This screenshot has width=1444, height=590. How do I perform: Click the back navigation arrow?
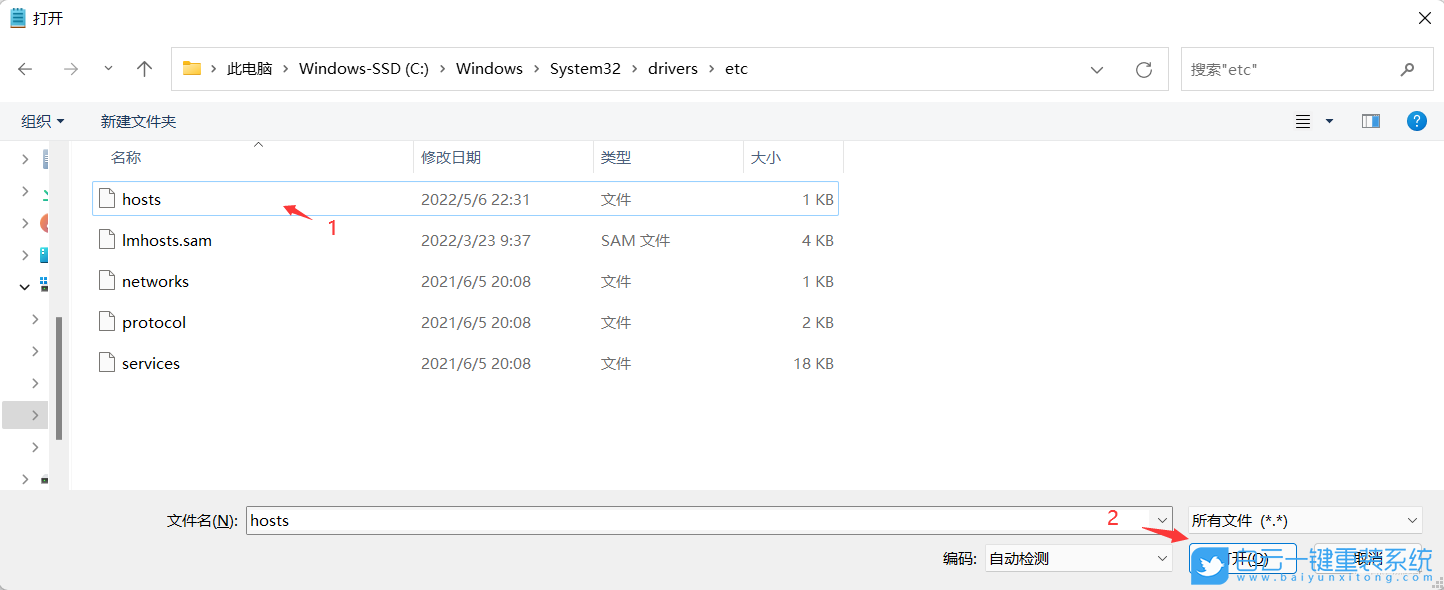pyautogui.click(x=26, y=68)
